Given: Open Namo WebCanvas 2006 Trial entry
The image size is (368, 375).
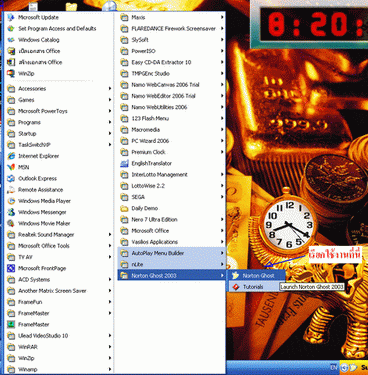Looking at the screenshot, I should point(172,85).
